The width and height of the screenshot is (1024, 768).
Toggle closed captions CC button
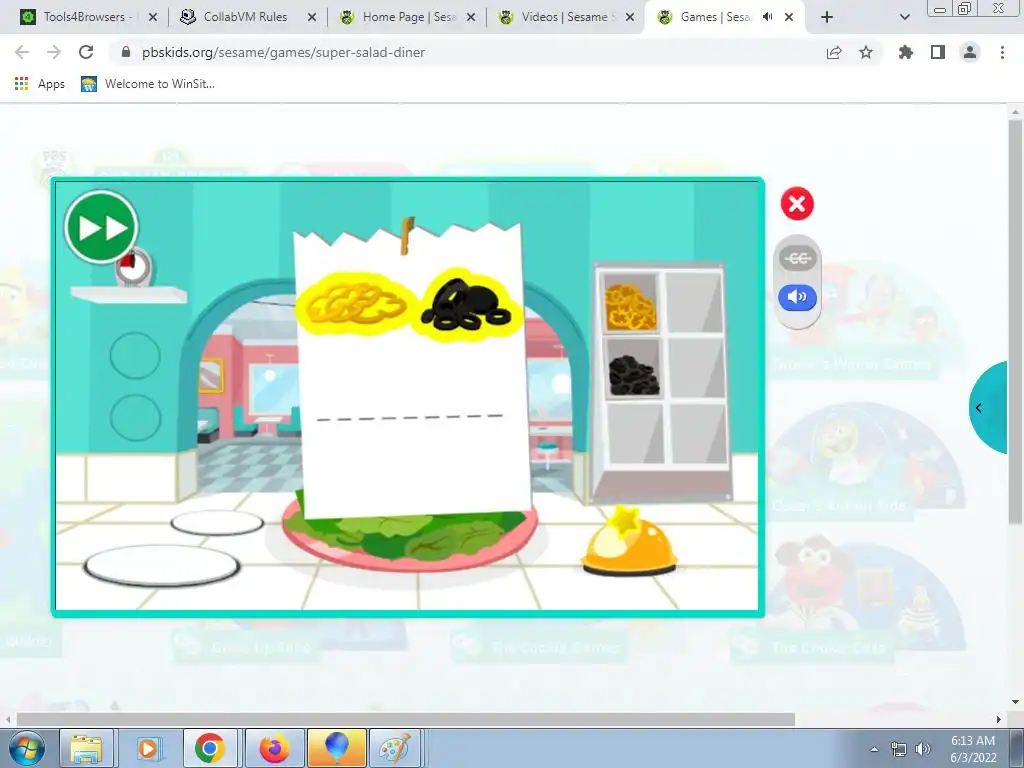(797, 258)
